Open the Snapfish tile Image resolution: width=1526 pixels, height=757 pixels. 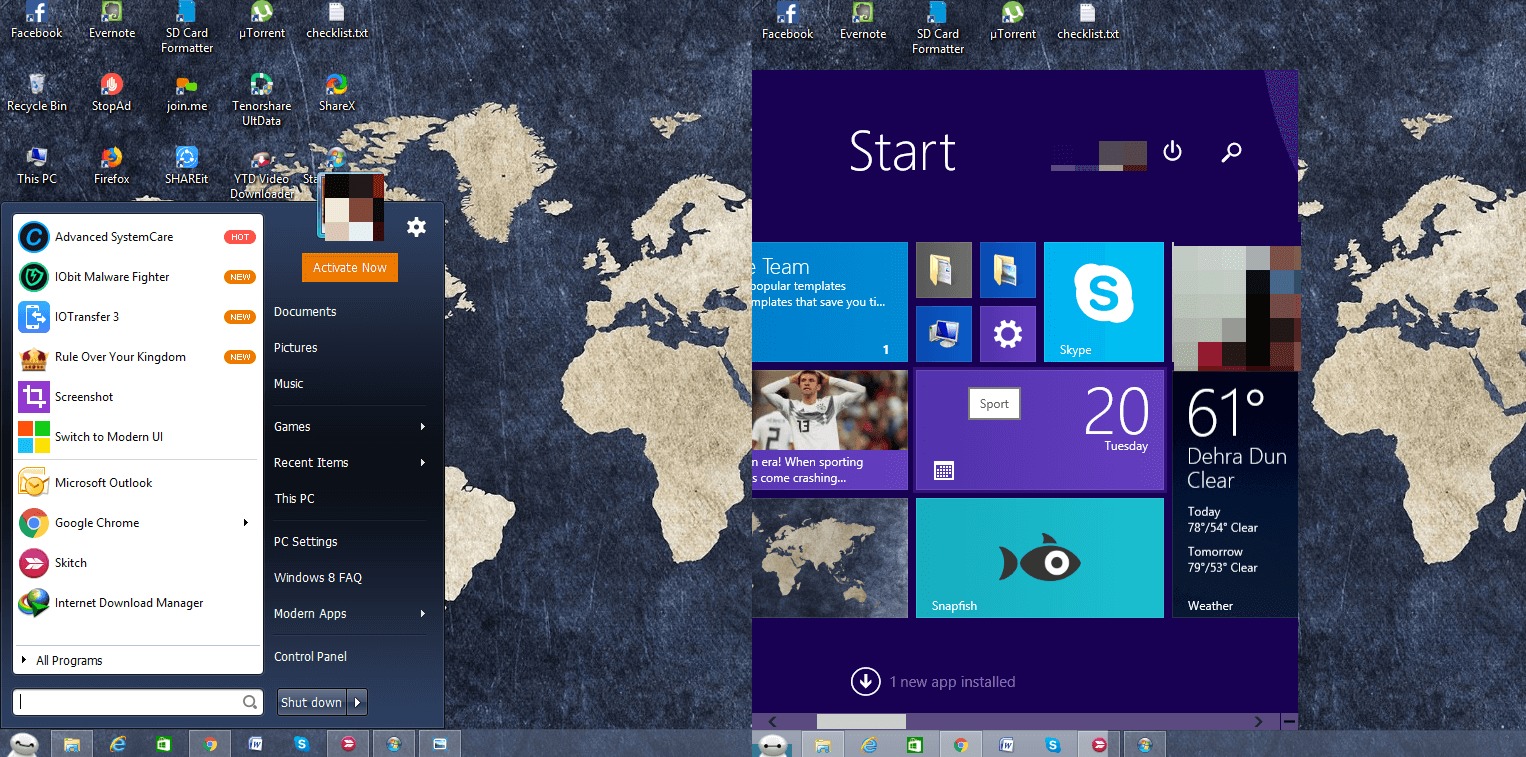pos(1040,558)
